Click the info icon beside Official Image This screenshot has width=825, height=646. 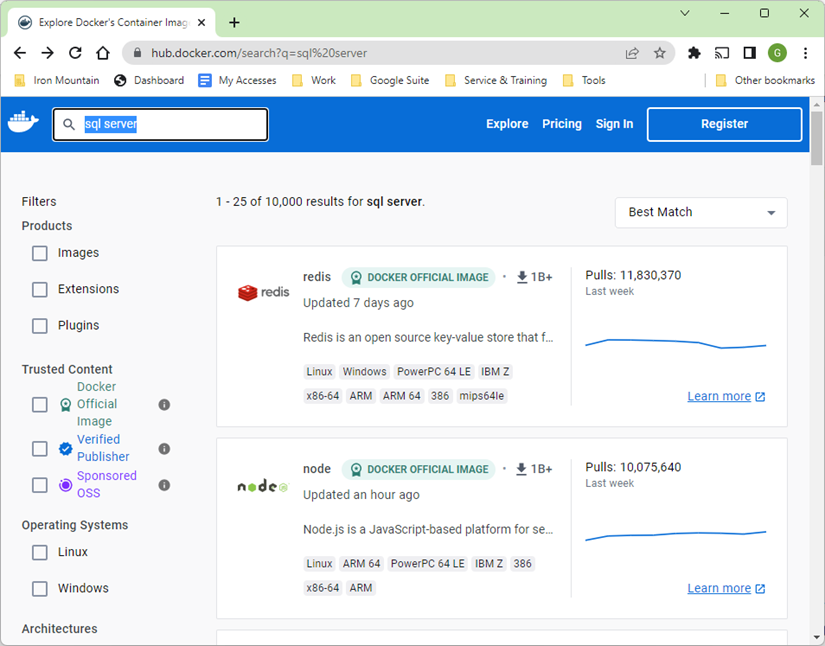[x=164, y=404]
